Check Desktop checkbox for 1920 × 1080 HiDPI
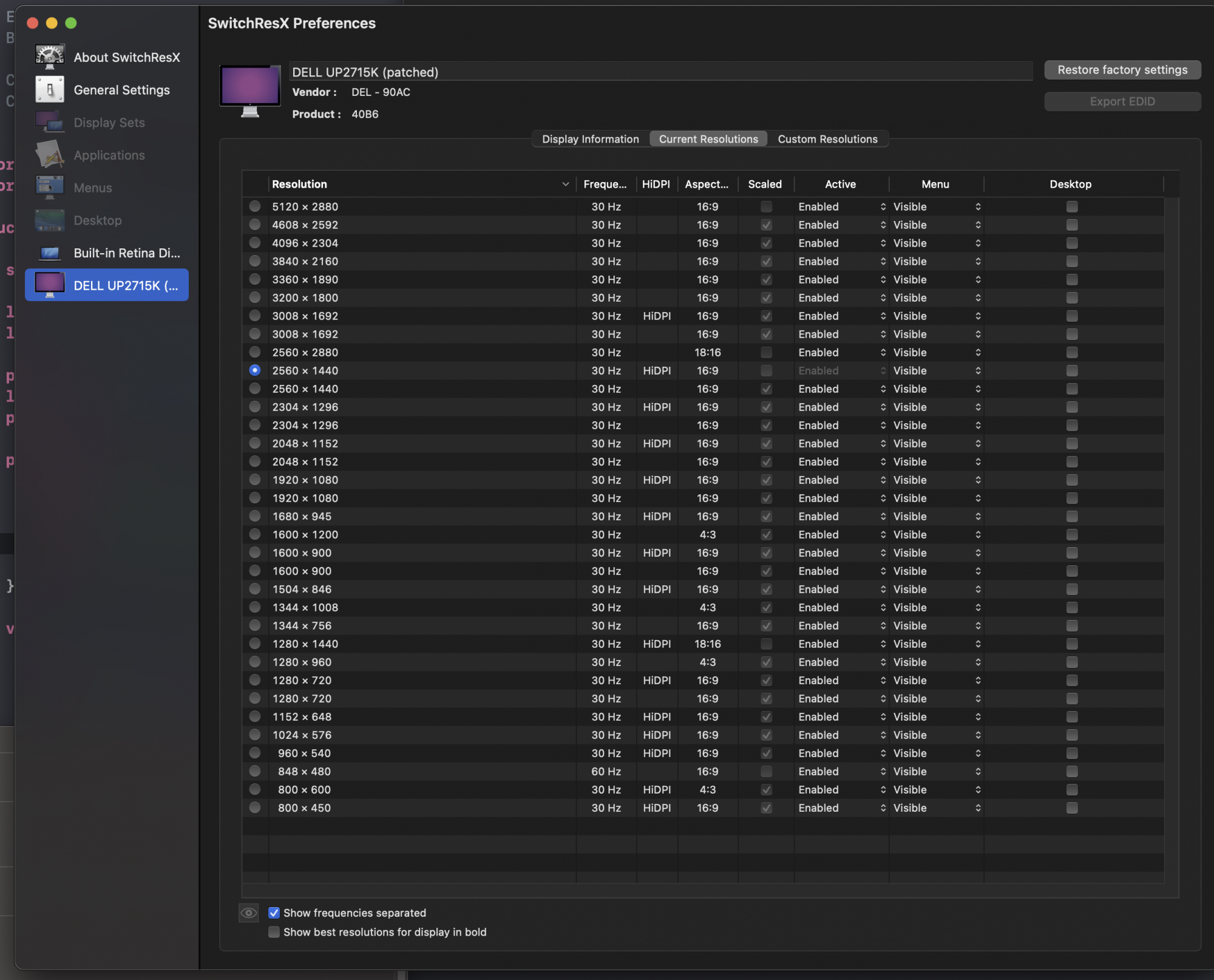Viewport: 1214px width, 980px height. pos(1071,480)
